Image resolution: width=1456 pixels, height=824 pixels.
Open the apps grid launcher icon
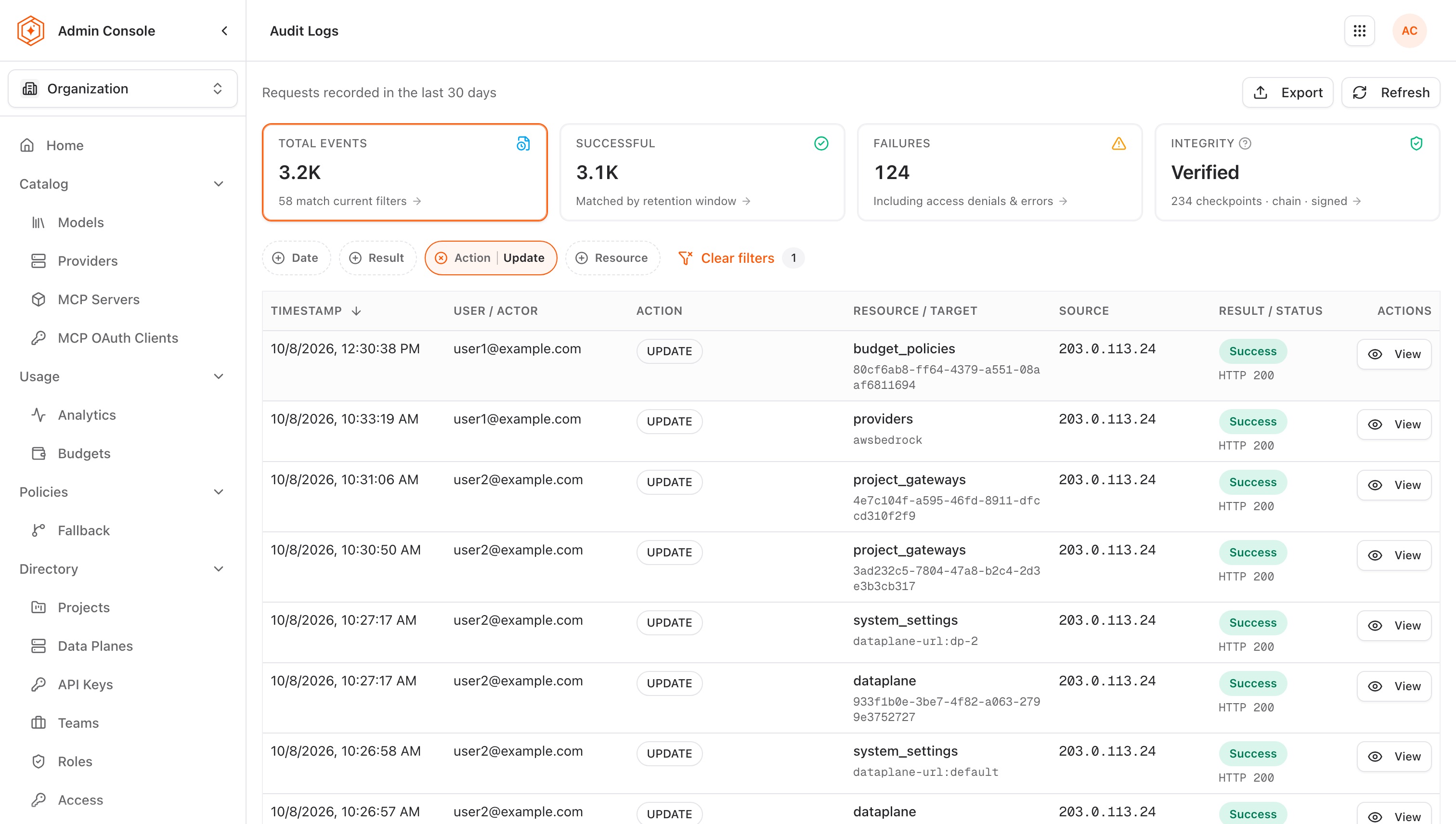[1359, 30]
